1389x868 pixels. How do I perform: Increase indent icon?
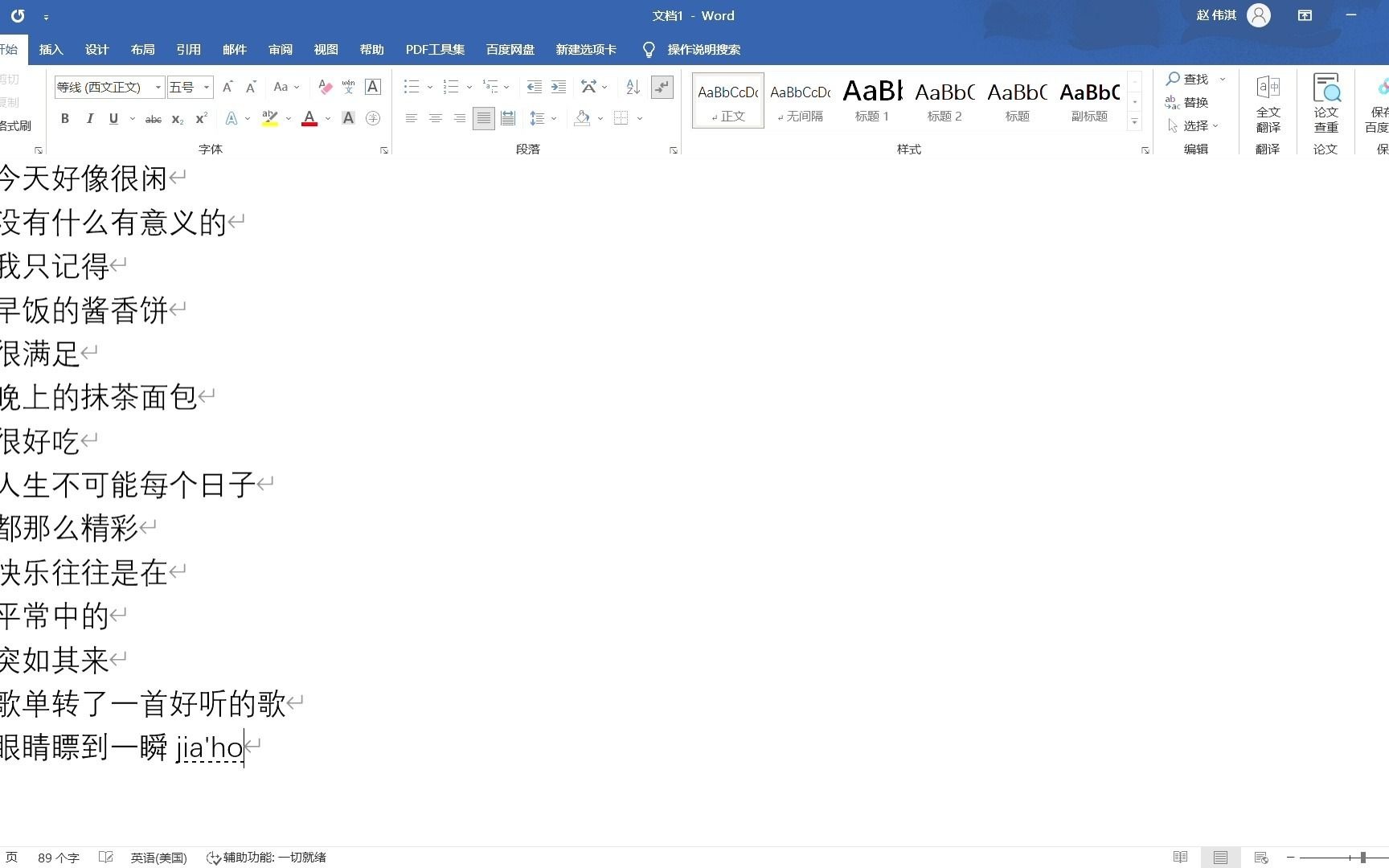coord(558,87)
